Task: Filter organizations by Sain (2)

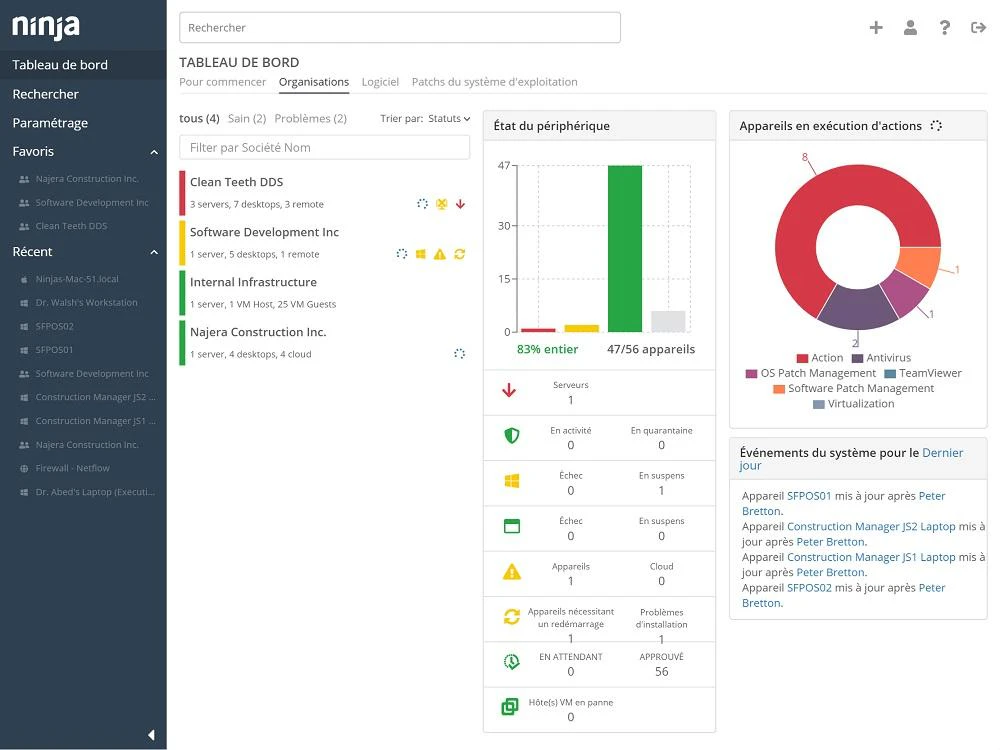Action: point(247,119)
